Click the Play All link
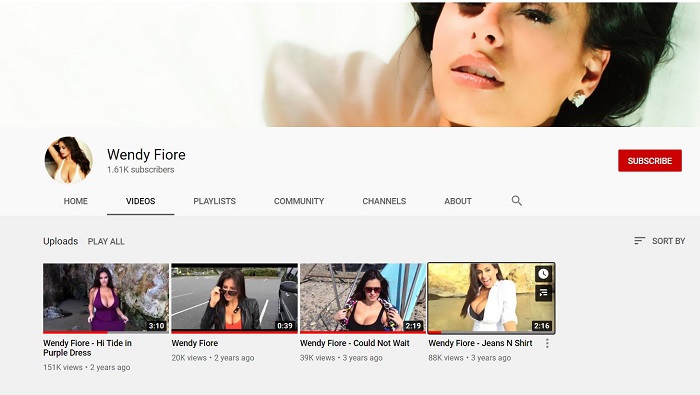 point(106,241)
